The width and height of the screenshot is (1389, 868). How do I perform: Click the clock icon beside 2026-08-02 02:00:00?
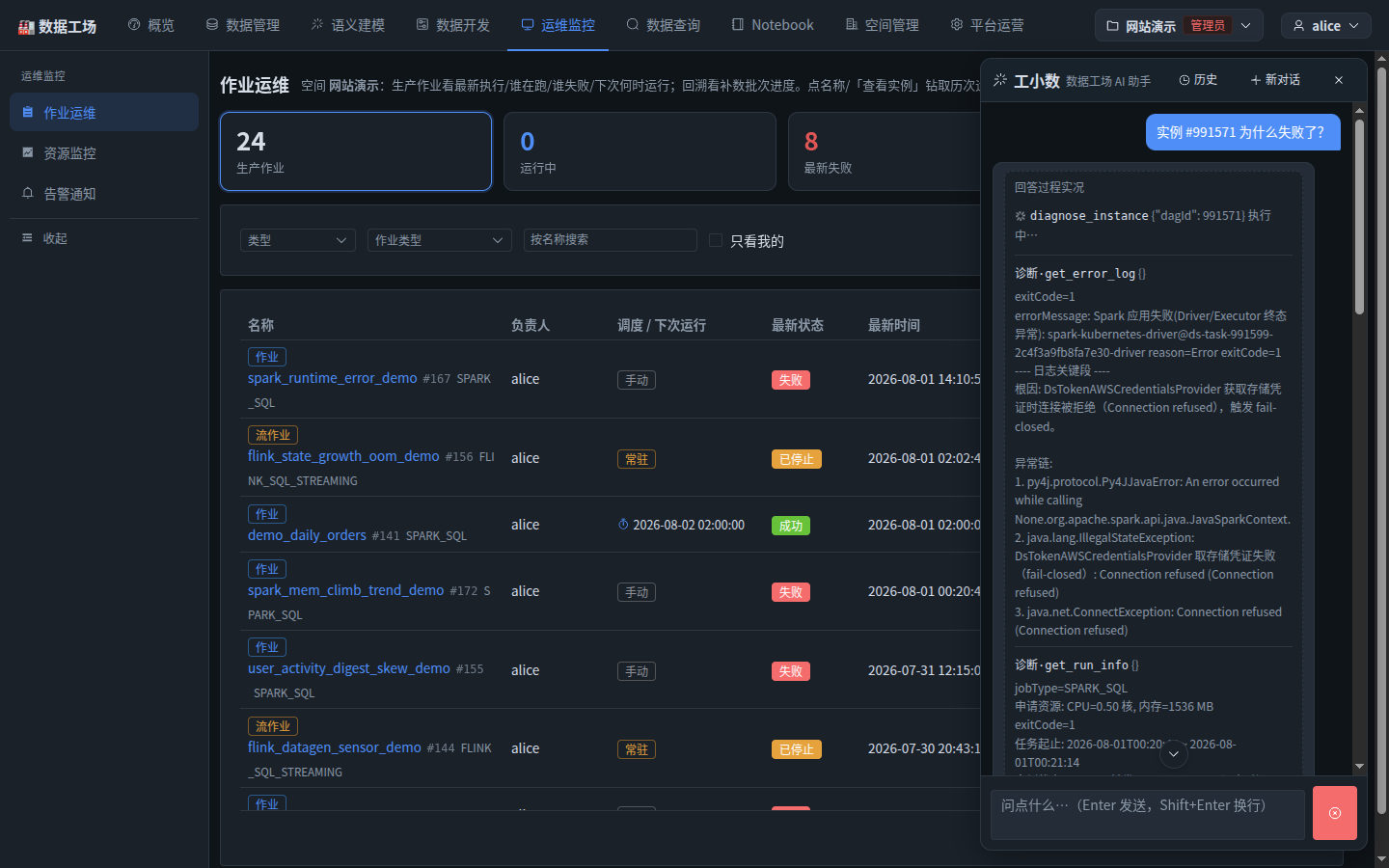[x=623, y=525]
